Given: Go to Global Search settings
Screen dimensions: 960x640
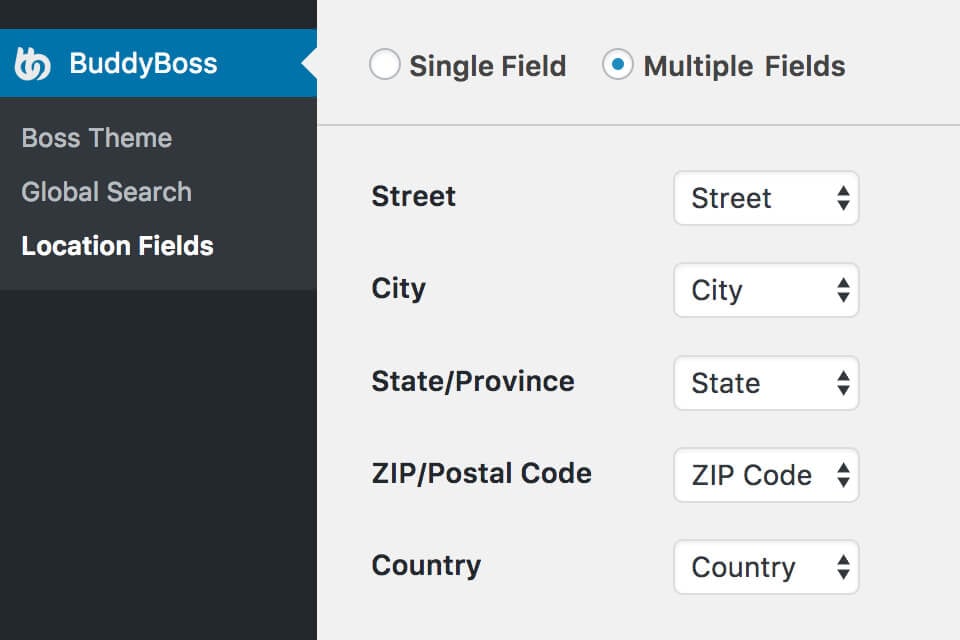Looking at the screenshot, I should pyautogui.click(x=107, y=192).
